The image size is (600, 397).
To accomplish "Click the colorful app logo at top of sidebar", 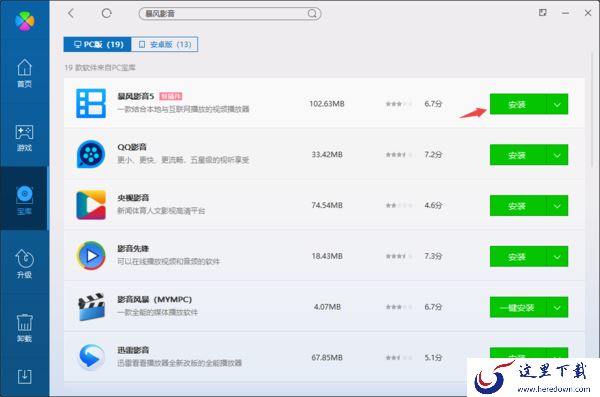I will [x=24, y=20].
